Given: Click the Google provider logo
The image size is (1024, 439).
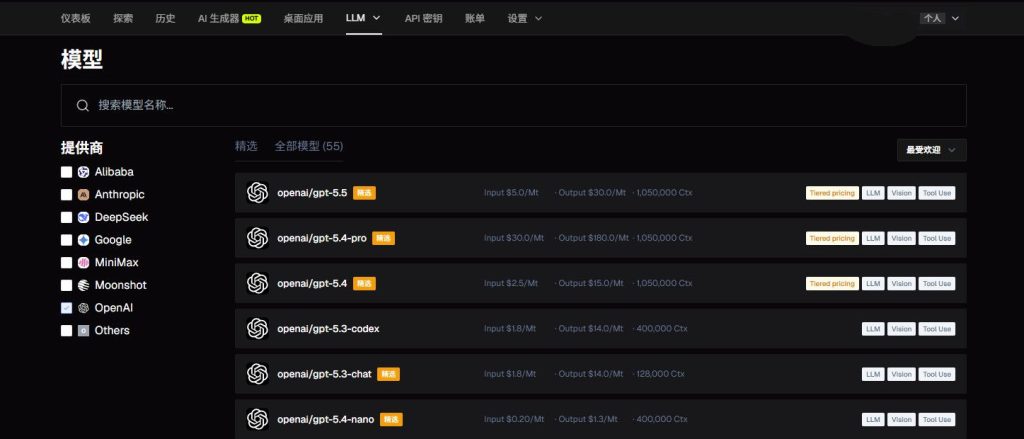Looking at the screenshot, I should click(x=84, y=240).
